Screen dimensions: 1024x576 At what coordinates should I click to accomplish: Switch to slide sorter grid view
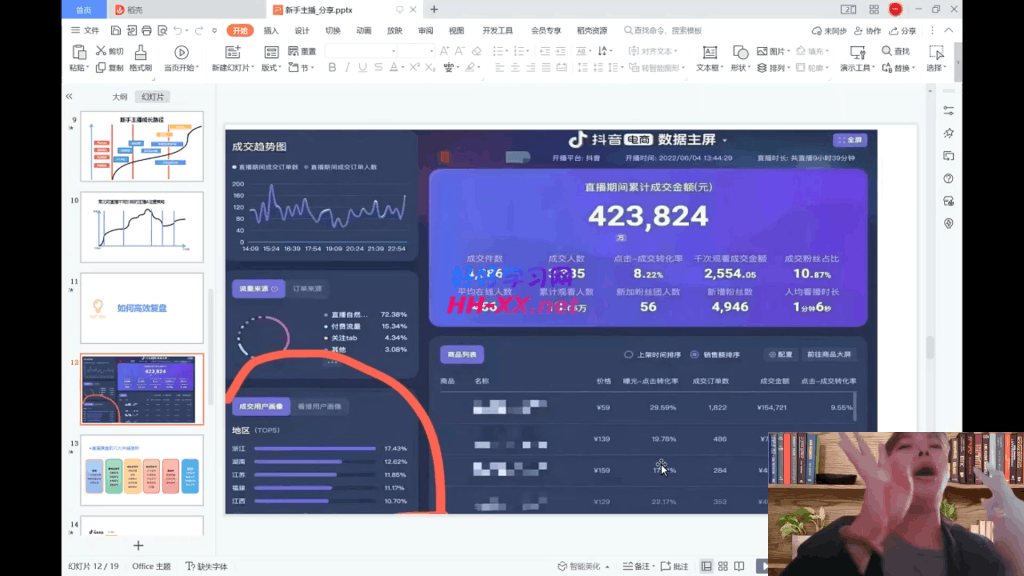tap(723, 566)
